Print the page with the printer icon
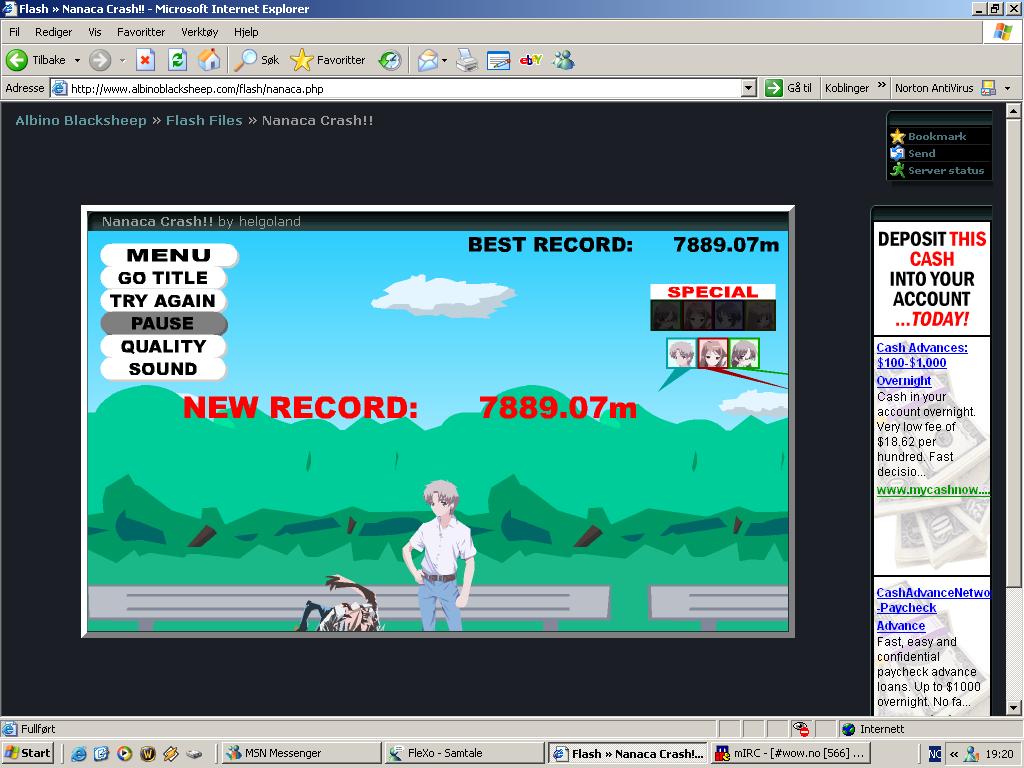1024x768 pixels. pyautogui.click(x=467, y=60)
